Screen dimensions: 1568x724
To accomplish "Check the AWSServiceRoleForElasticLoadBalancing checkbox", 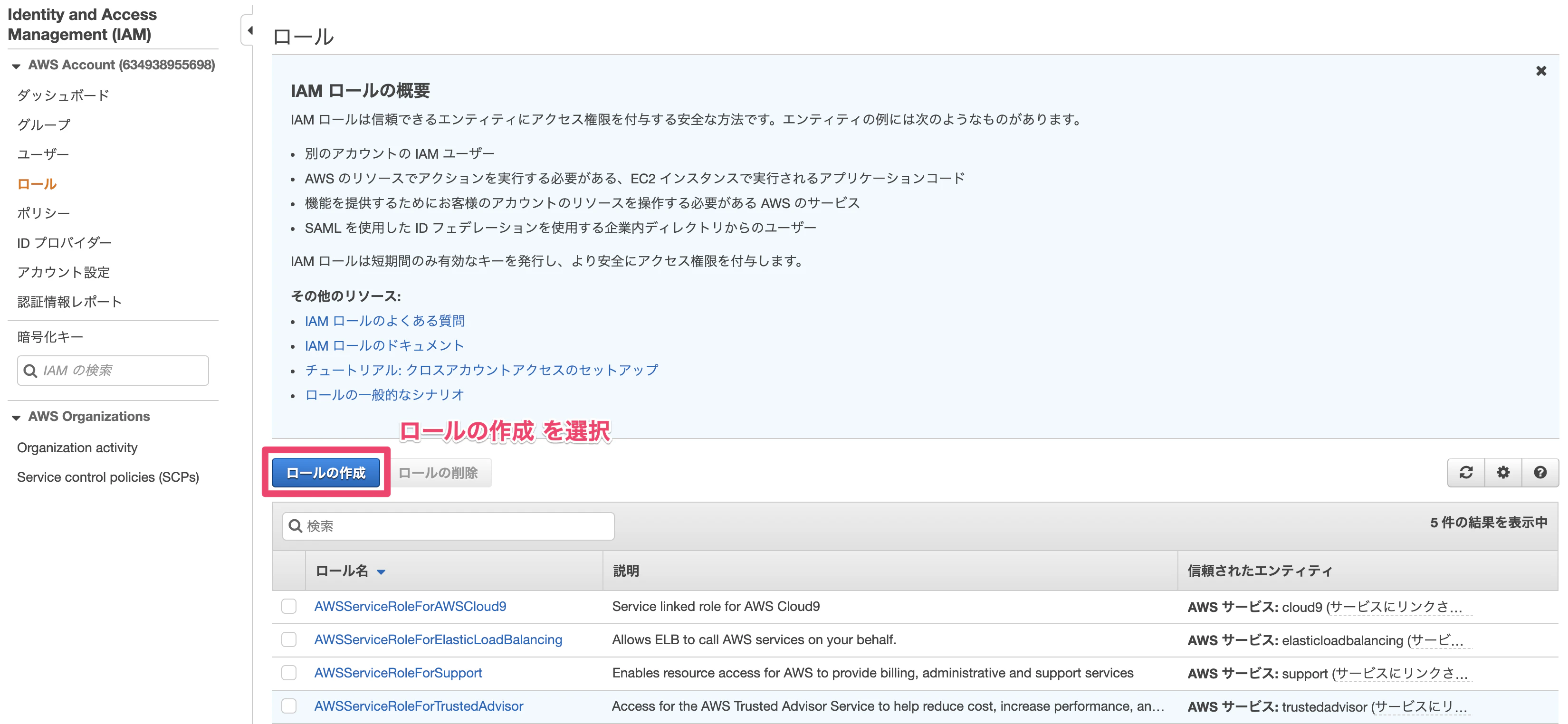I will (289, 639).
